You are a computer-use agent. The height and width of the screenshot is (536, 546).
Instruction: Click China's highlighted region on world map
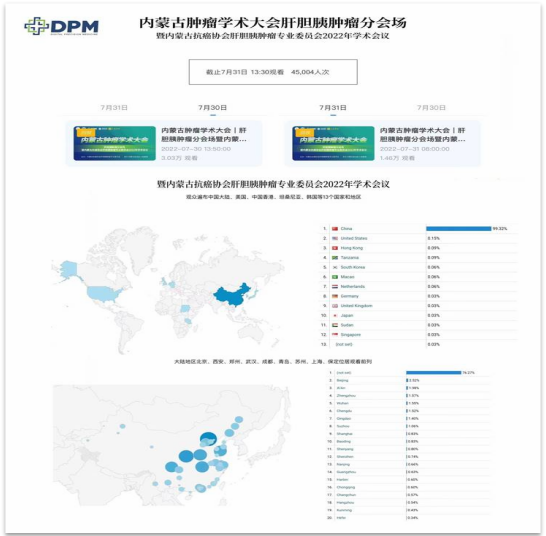pos(233,295)
